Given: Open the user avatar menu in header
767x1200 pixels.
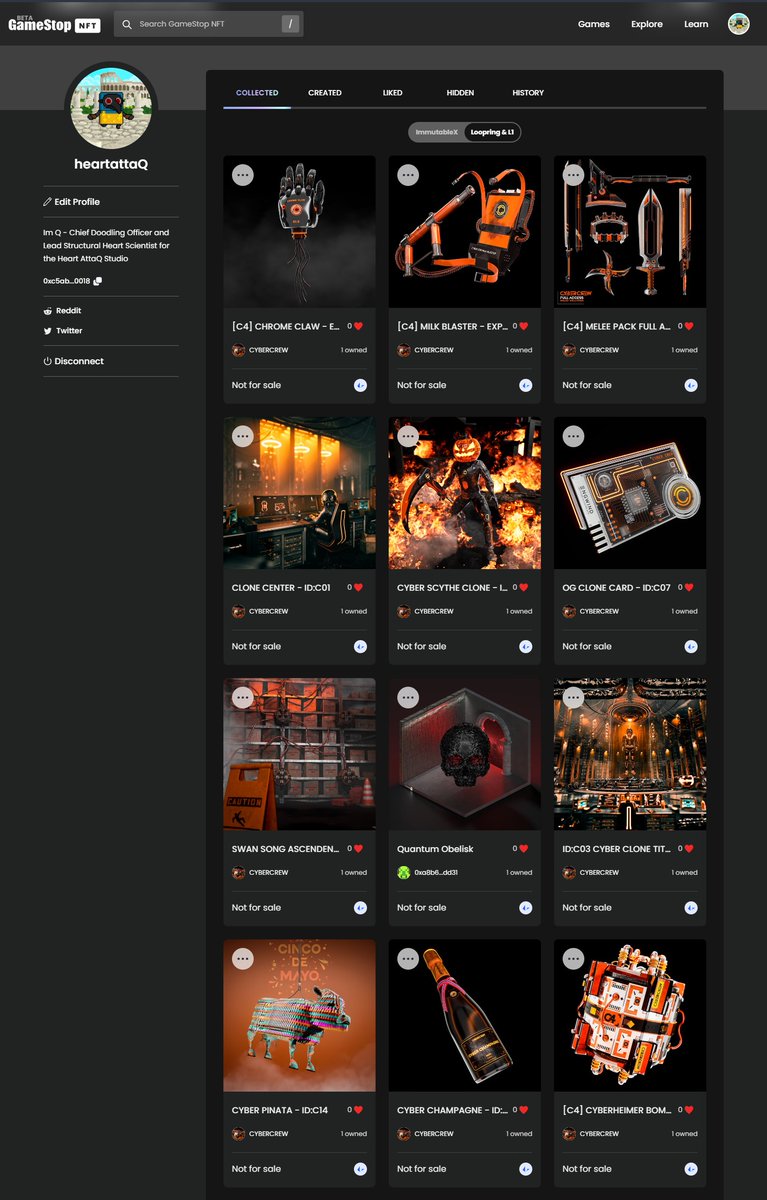Looking at the screenshot, I should click(738, 24).
